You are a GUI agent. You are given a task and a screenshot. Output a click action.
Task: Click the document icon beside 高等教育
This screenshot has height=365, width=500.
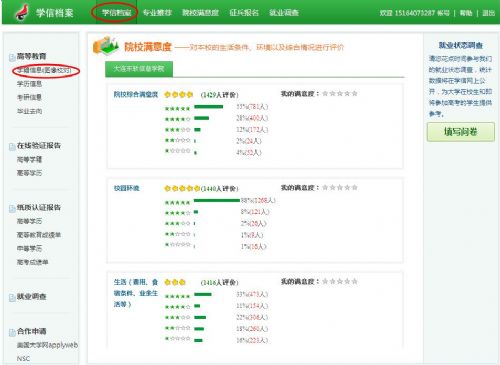click(12, 57)
